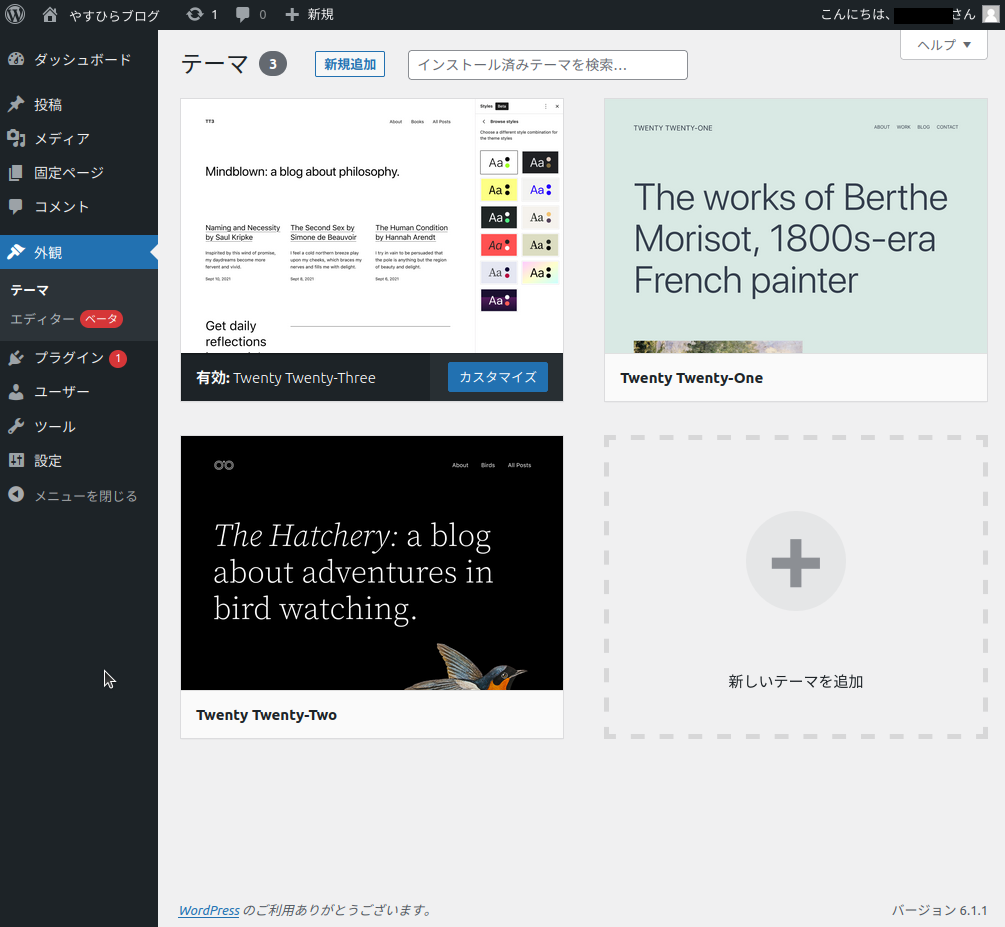
Task: Click the バージョン 6.1.1 footer text
Action: coord(939,910)
